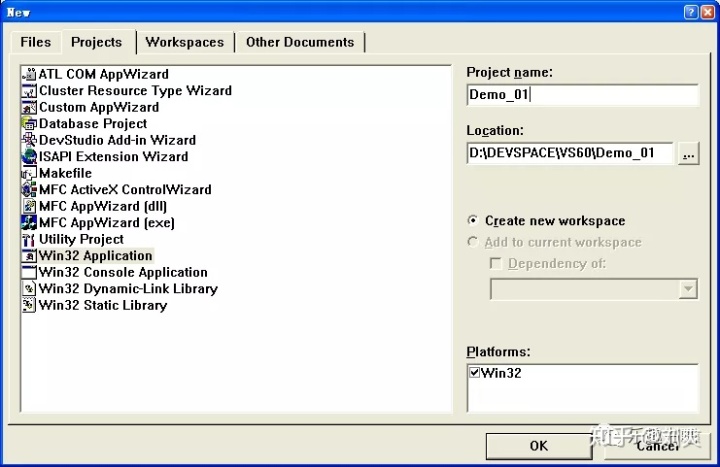Switch to the Files tab
The width and height of the screenshot is (720, 467).
[x=36, y=42]
